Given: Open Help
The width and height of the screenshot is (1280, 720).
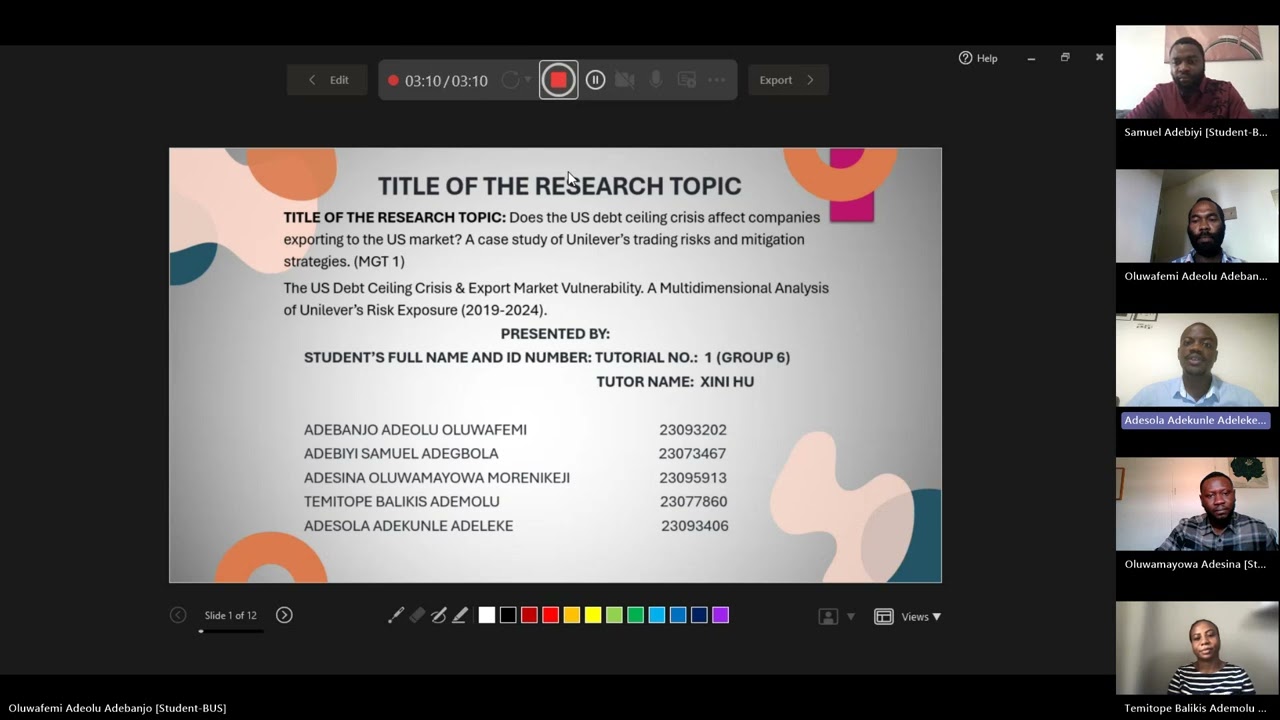Looking at the screenshot, I should click(x=978, y=58).
